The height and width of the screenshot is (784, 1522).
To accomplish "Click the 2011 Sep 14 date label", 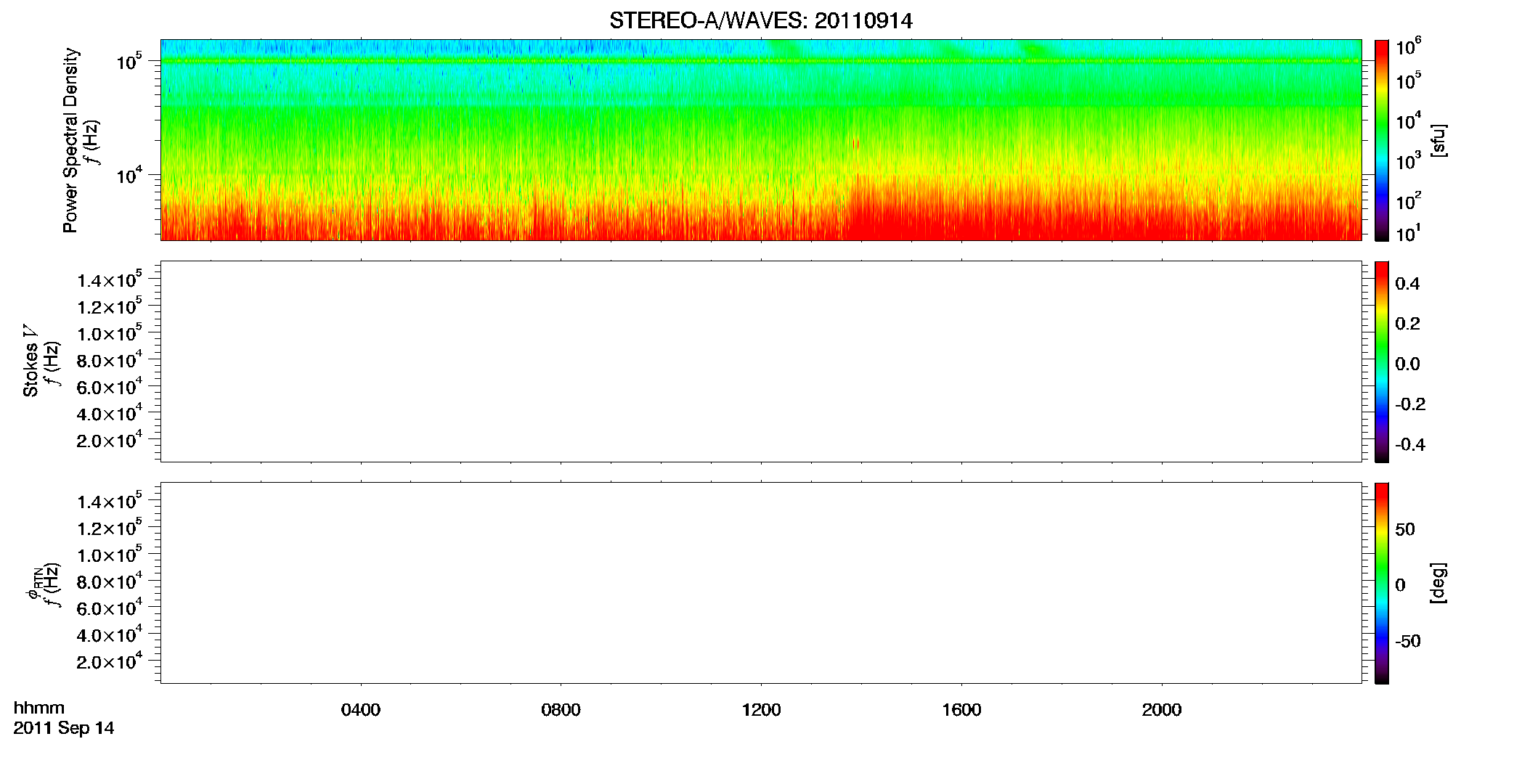I will pos(64,728).
